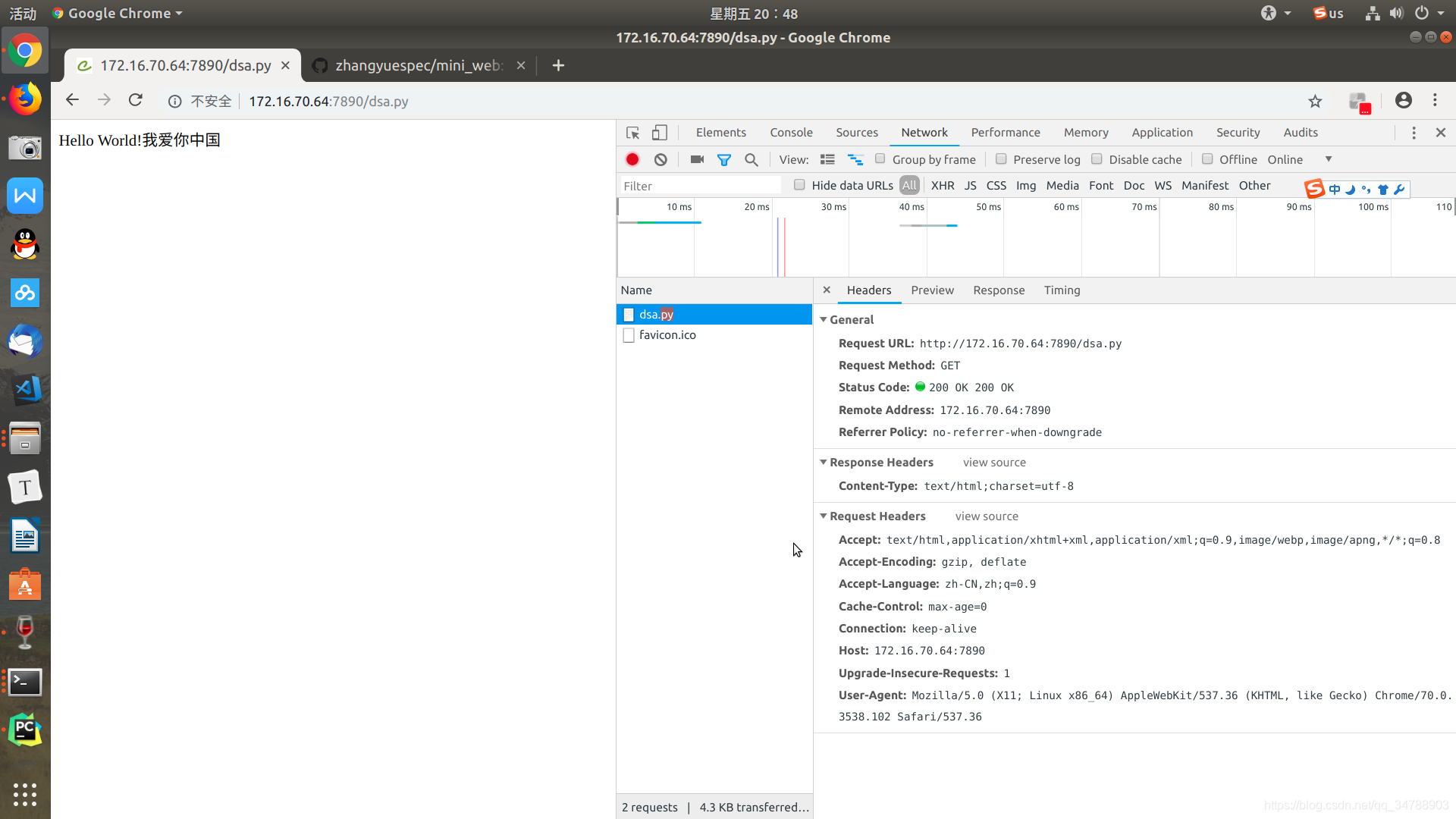
Task: Open accessibility menu in top bar
Action: (x=1276, y=13)
